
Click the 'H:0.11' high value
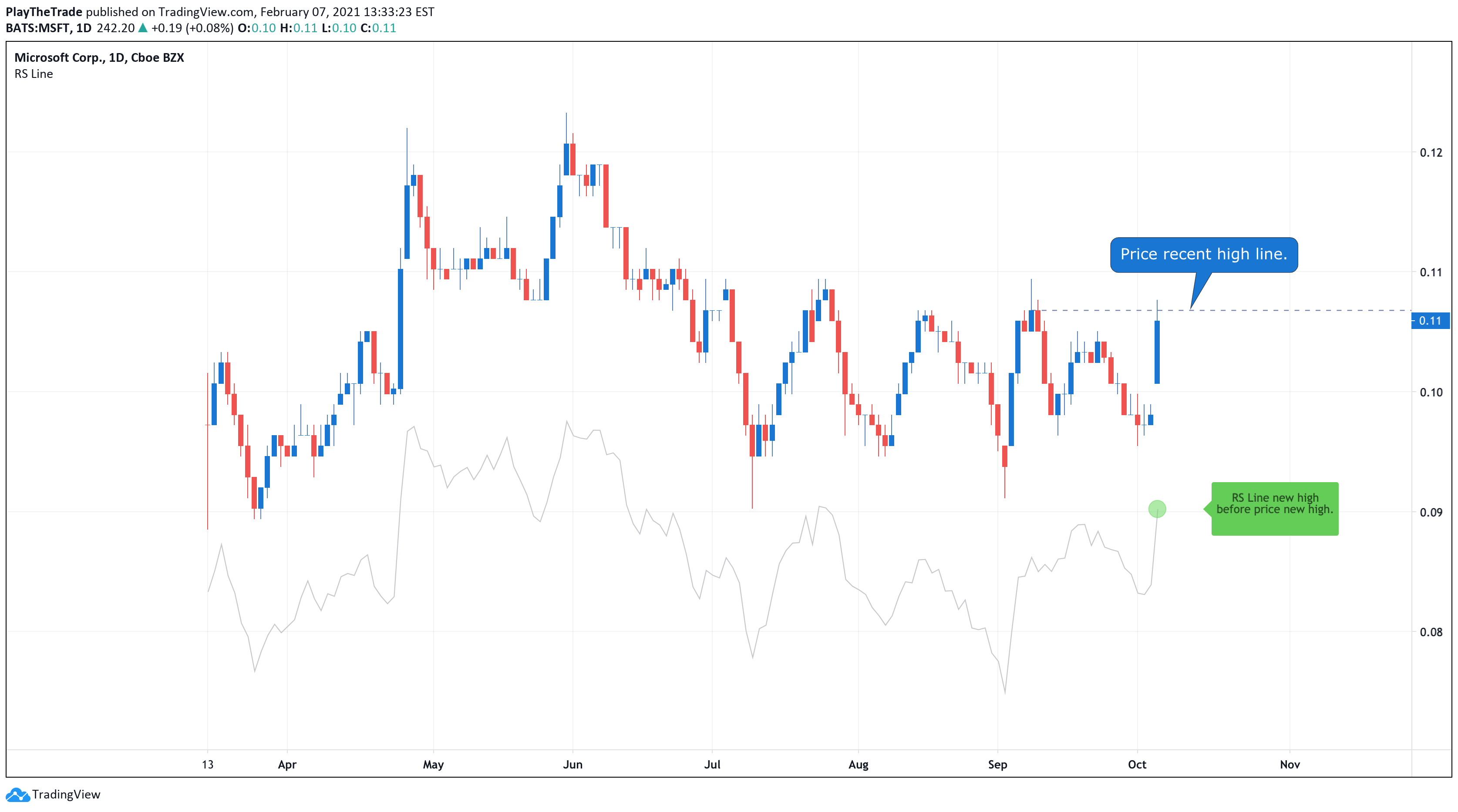298,28
